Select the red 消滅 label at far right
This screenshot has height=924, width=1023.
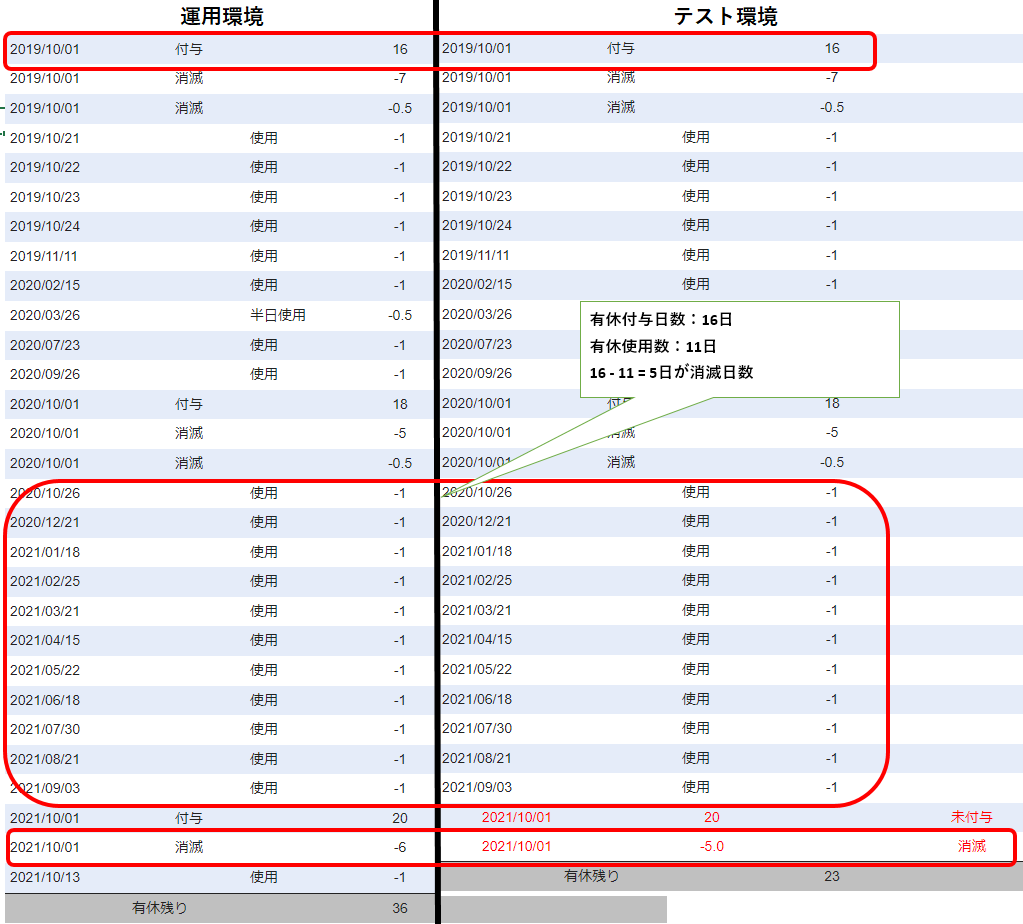tap(971, 846)
